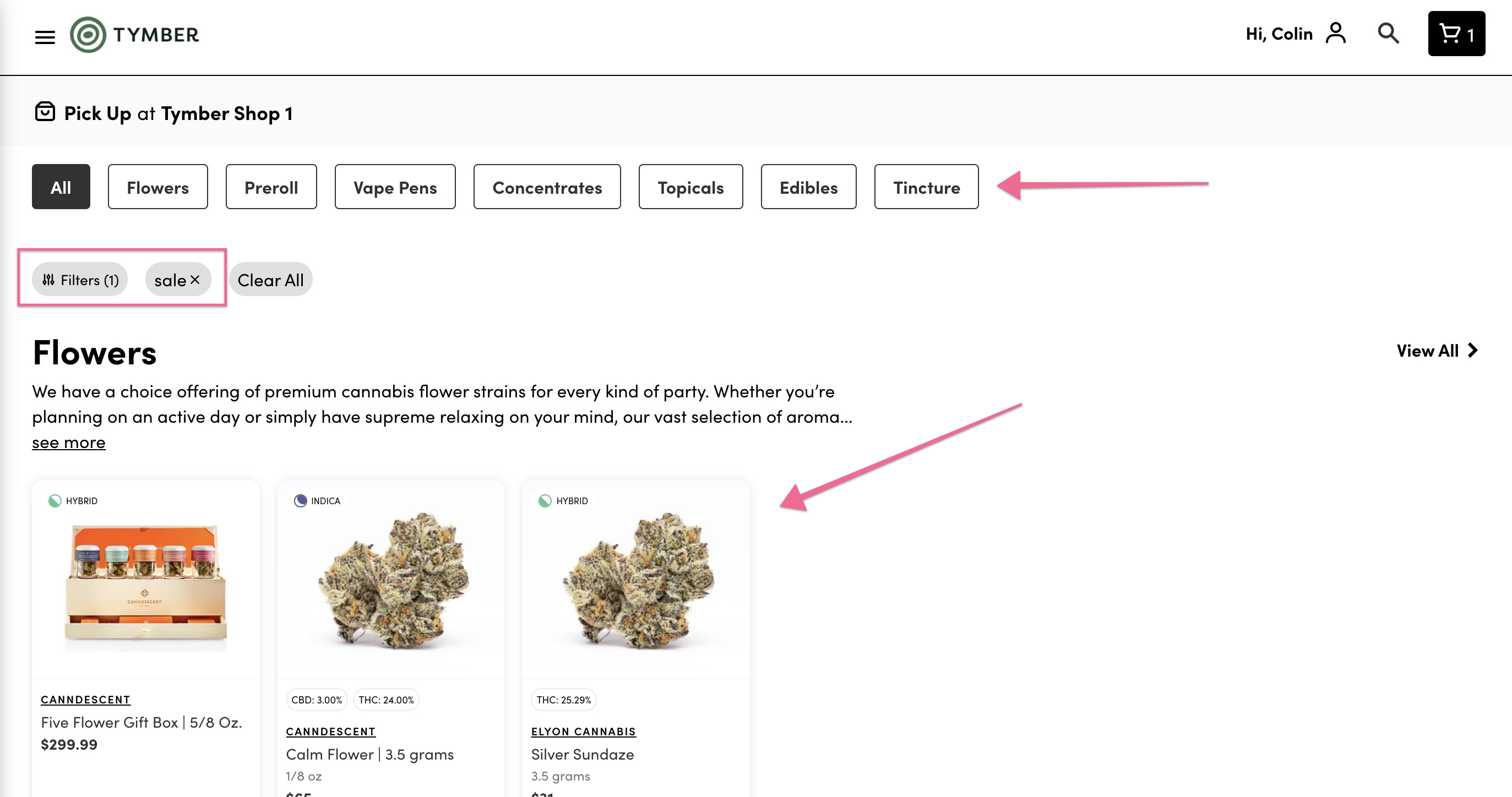
Task: Open the Filters (1) panel
Action: click(x=80, y=280)
